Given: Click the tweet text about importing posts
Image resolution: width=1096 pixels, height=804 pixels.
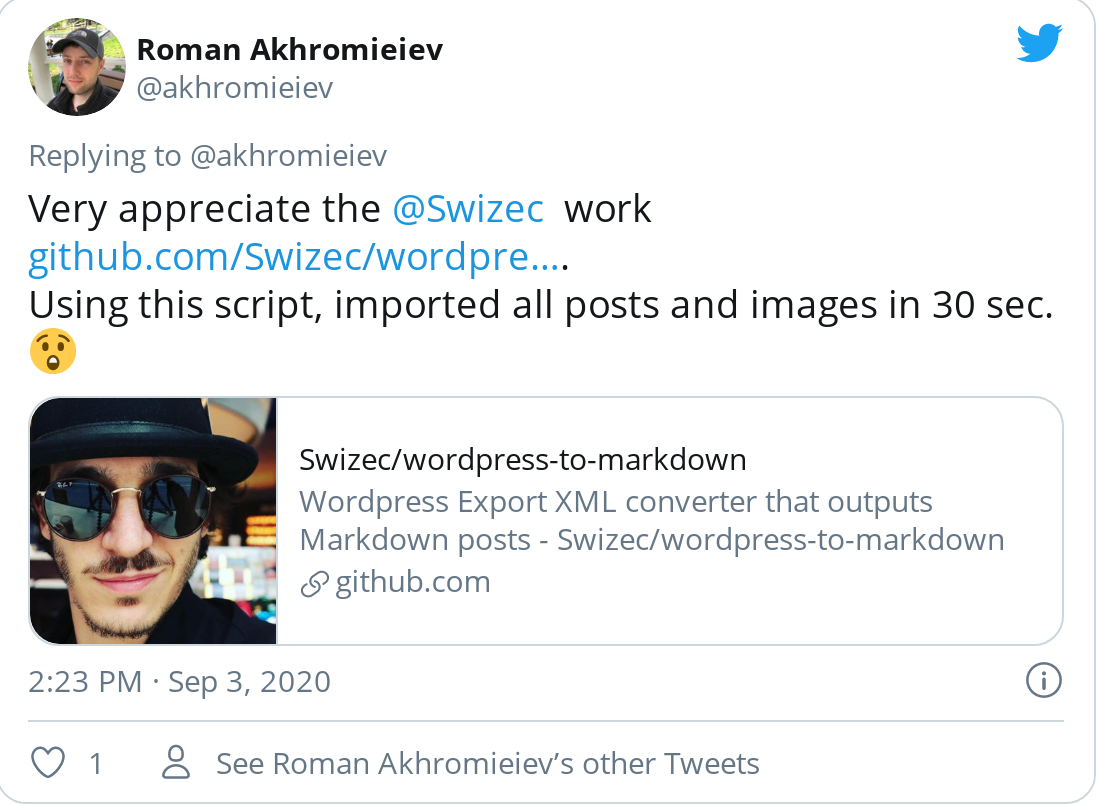Looking at the screenshot, I should 540,305.
